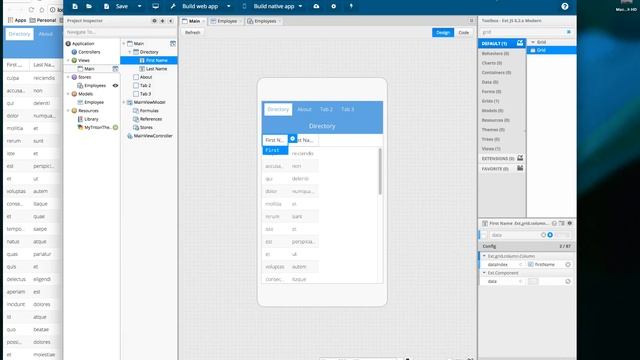Collapse the Ext.Component config group
The image size is (640, 360).
coord(484,273)
